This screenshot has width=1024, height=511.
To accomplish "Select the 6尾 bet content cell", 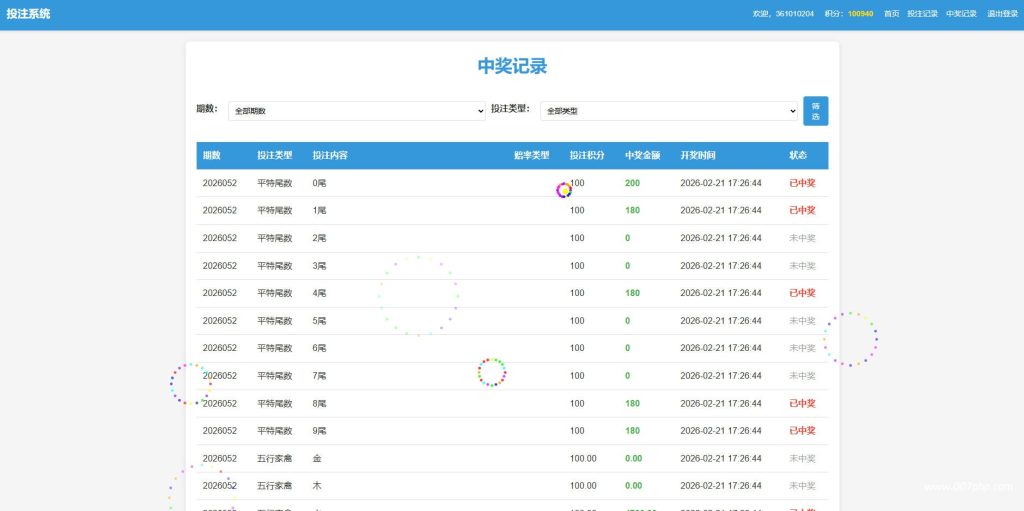I will click(x=319, y=348).
